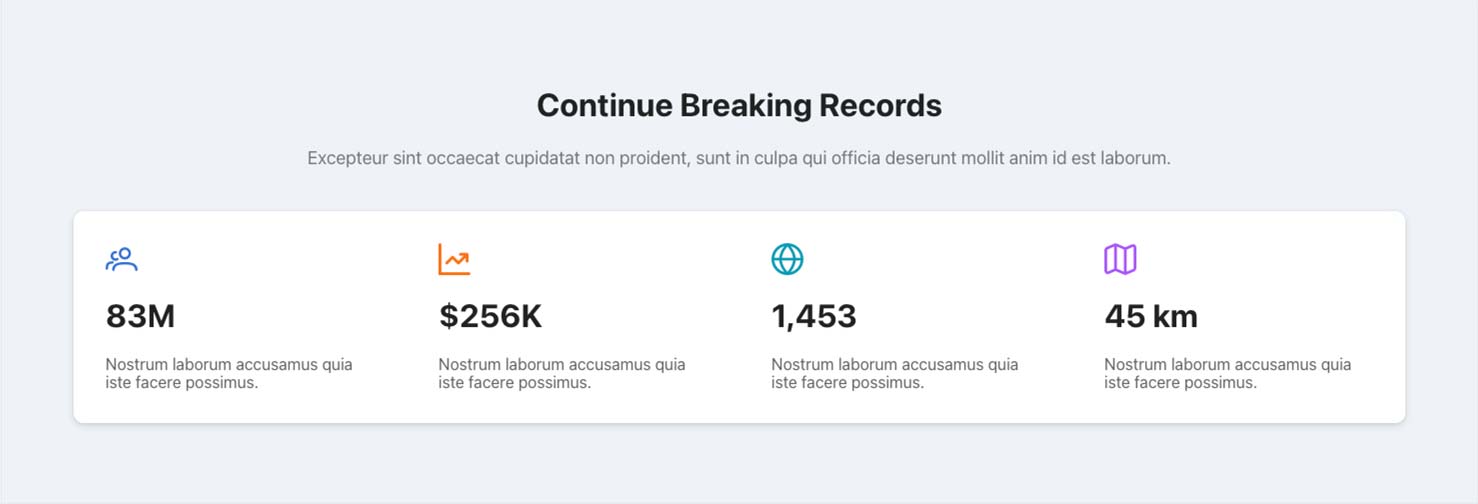Click the description text beneath 1,453
Viewport: 1478px width, 504px height.
(895, 373)
